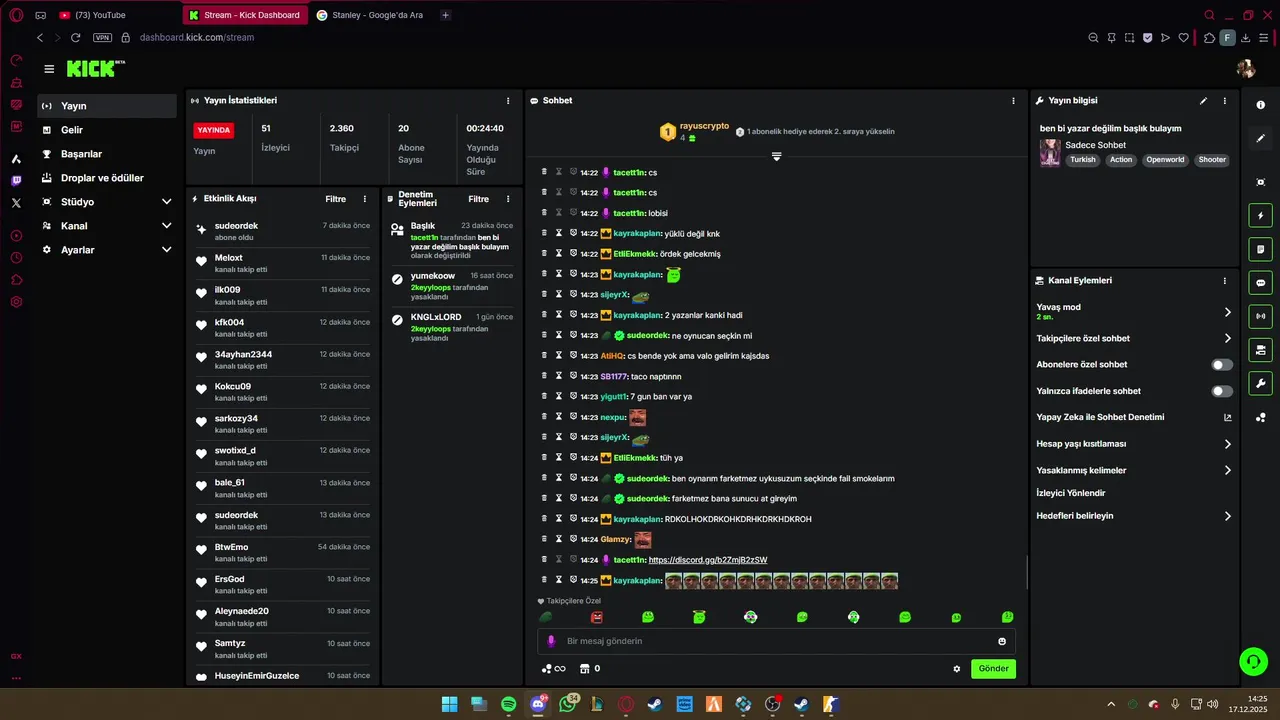Open Denetim Eylemleri filter

(479, 199)
